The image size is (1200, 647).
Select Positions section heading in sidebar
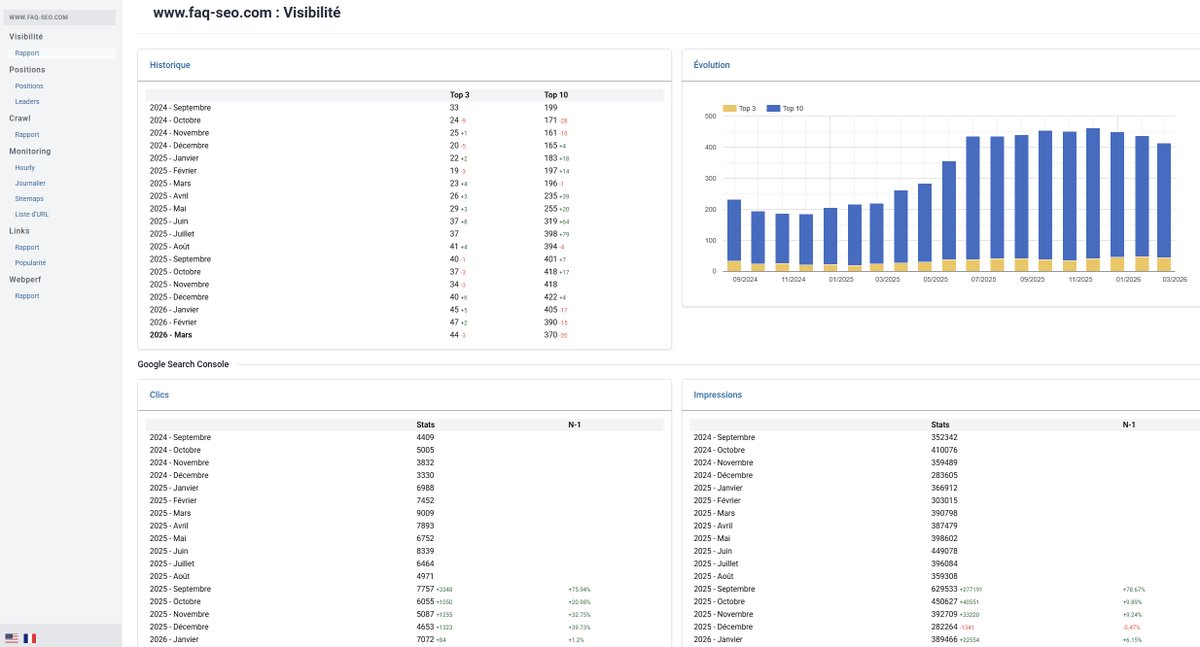27,69
